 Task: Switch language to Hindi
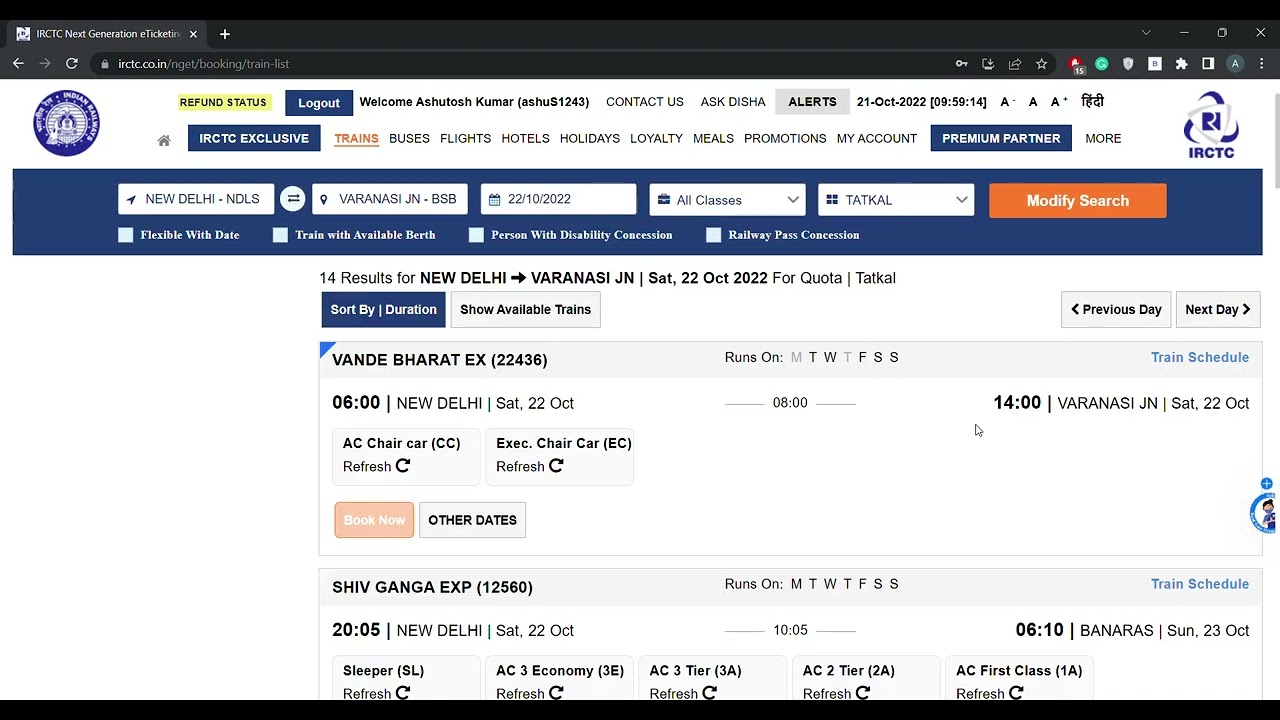(x=1092, y=102)
